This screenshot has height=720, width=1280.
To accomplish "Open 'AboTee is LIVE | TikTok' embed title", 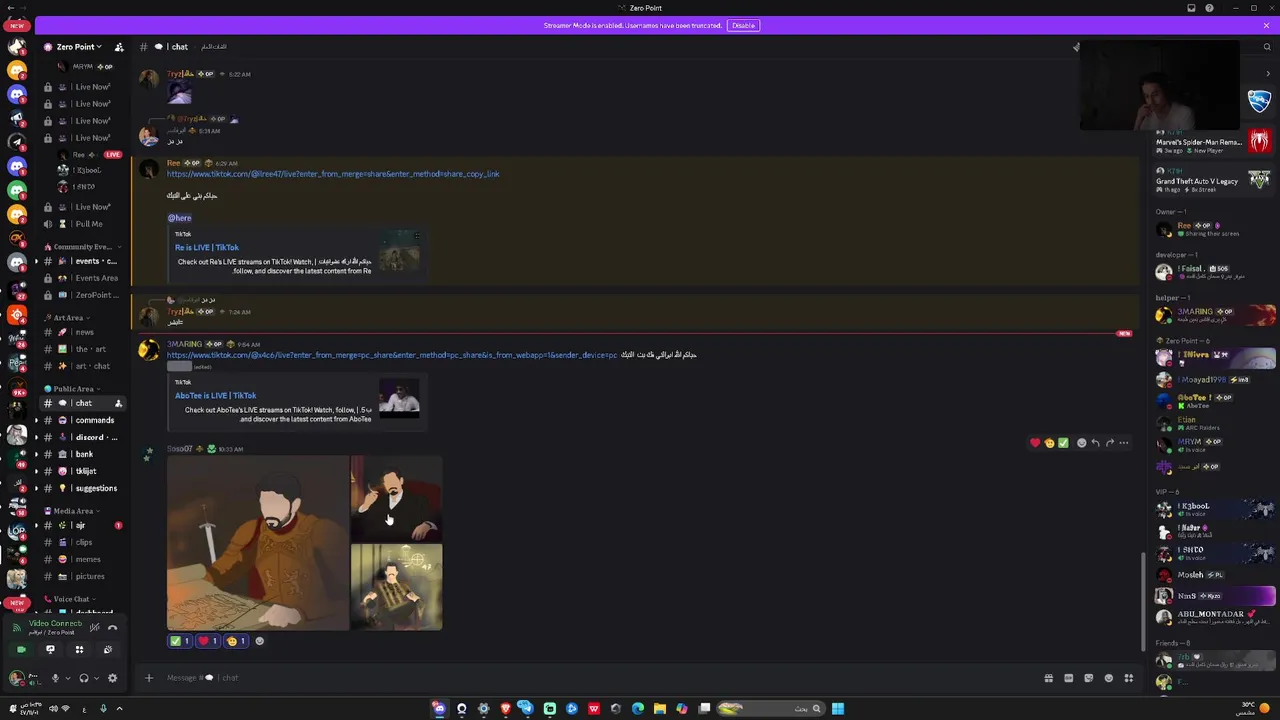I will coord(215,395).
